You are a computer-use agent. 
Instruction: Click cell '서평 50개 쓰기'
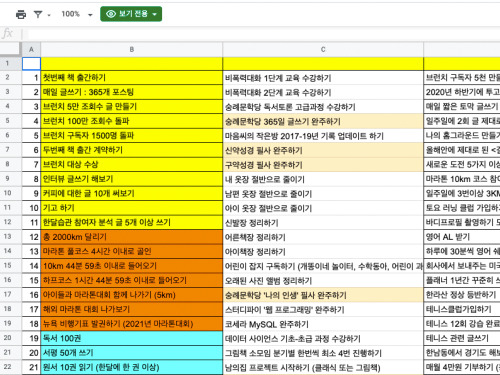coord(132,353)
